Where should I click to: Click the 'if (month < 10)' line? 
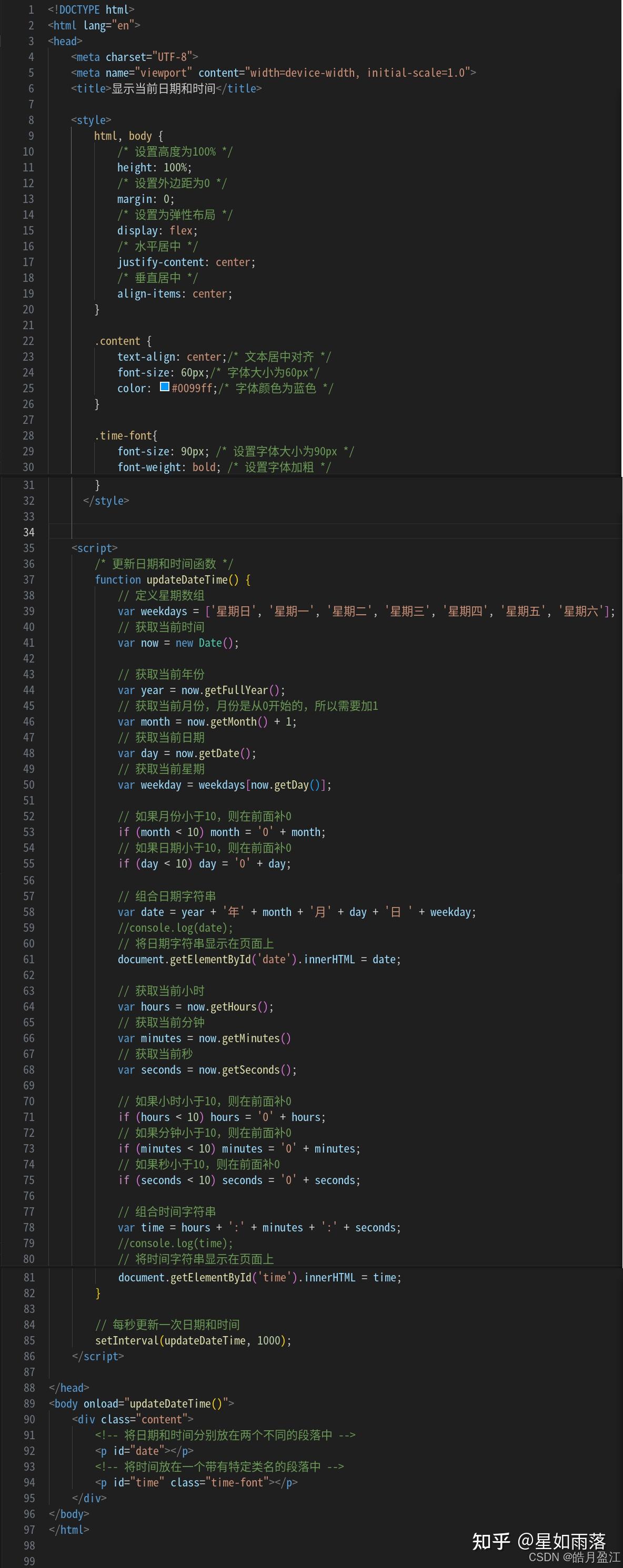point(222,833)
